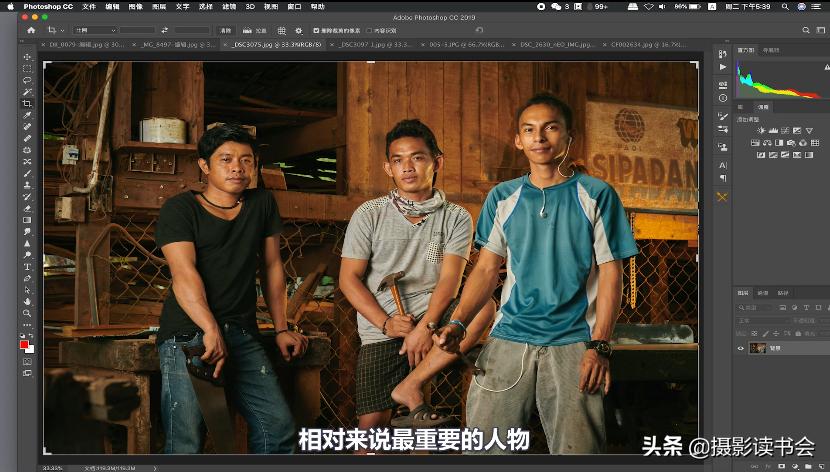Screen dimensions: 830x472
Task: Reset crop with undo arrow icon
Action: [480, 30]
